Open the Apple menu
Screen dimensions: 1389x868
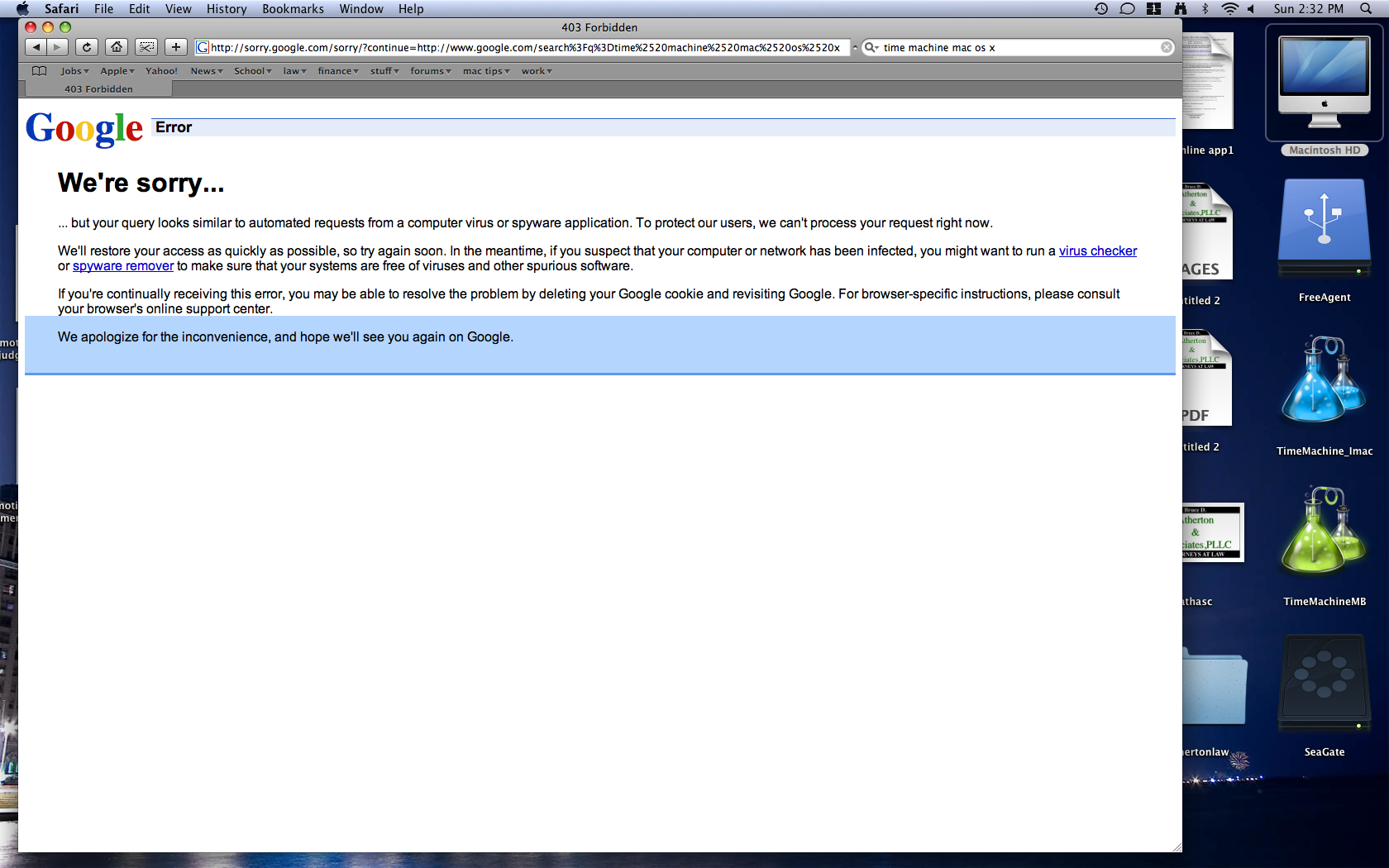click(22, 9)
